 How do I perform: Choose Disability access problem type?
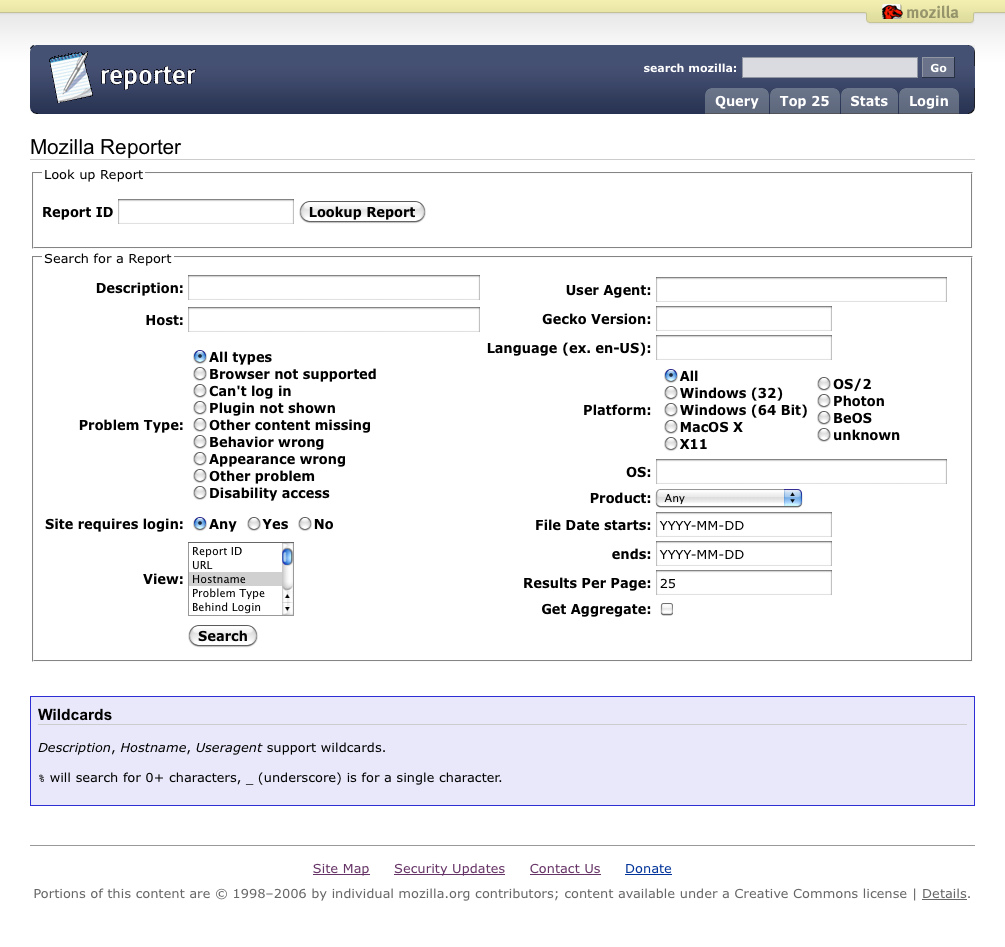pyautogui.click(x=200, y=493)
